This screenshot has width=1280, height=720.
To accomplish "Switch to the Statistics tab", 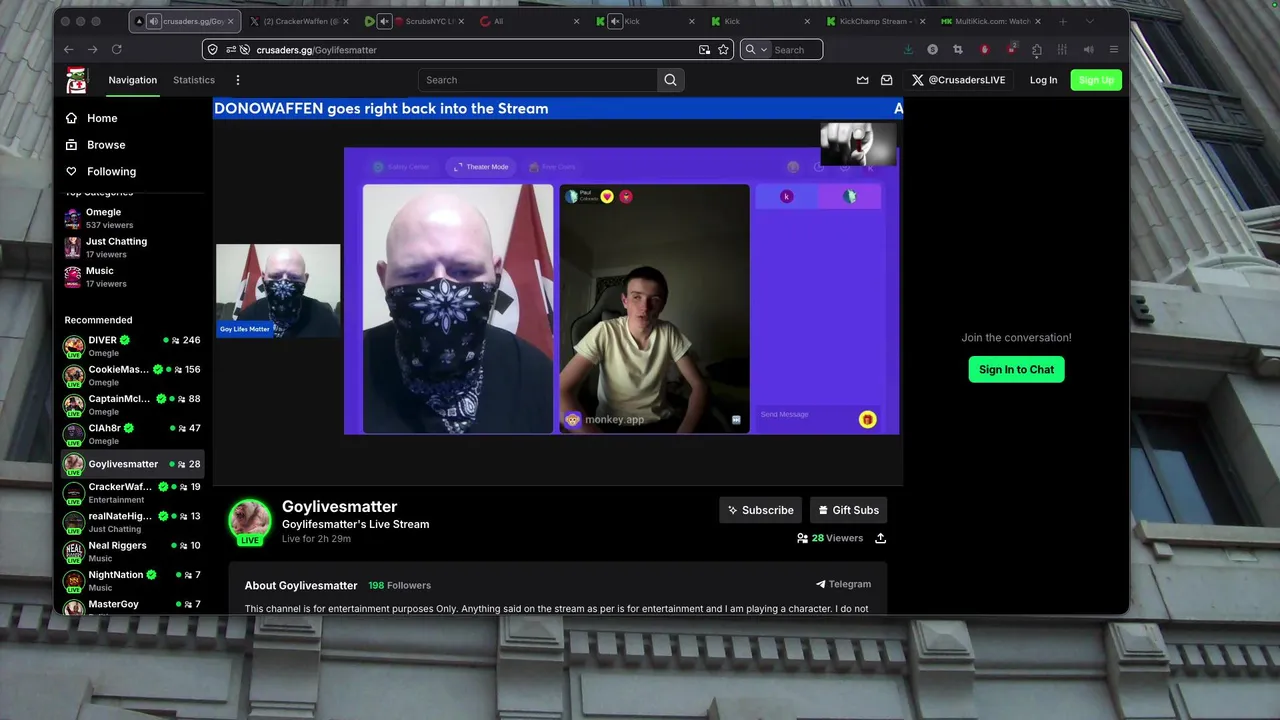I will coord(194,80).
